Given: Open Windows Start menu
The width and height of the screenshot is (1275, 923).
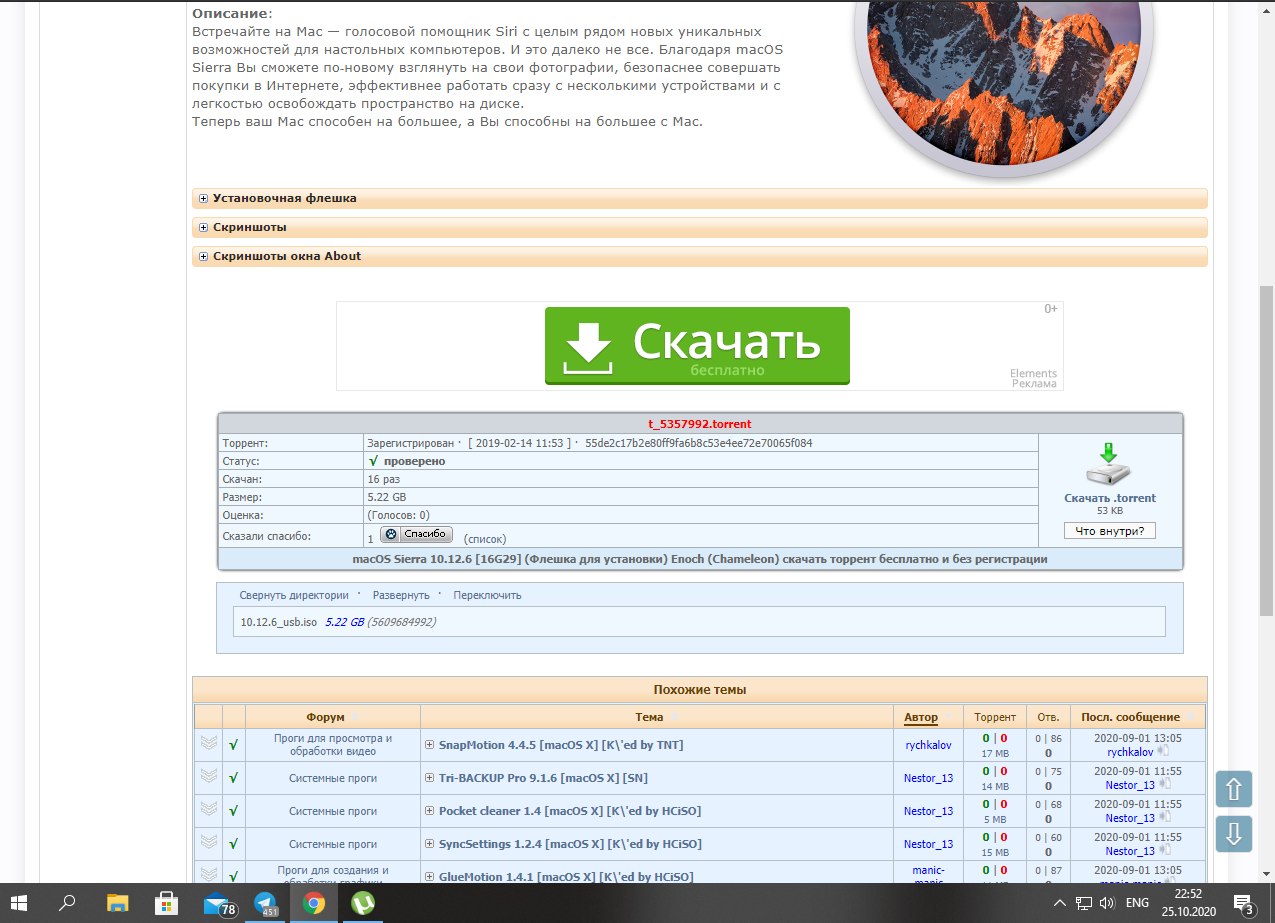Looking at the screenshot, I should point(20,903).
